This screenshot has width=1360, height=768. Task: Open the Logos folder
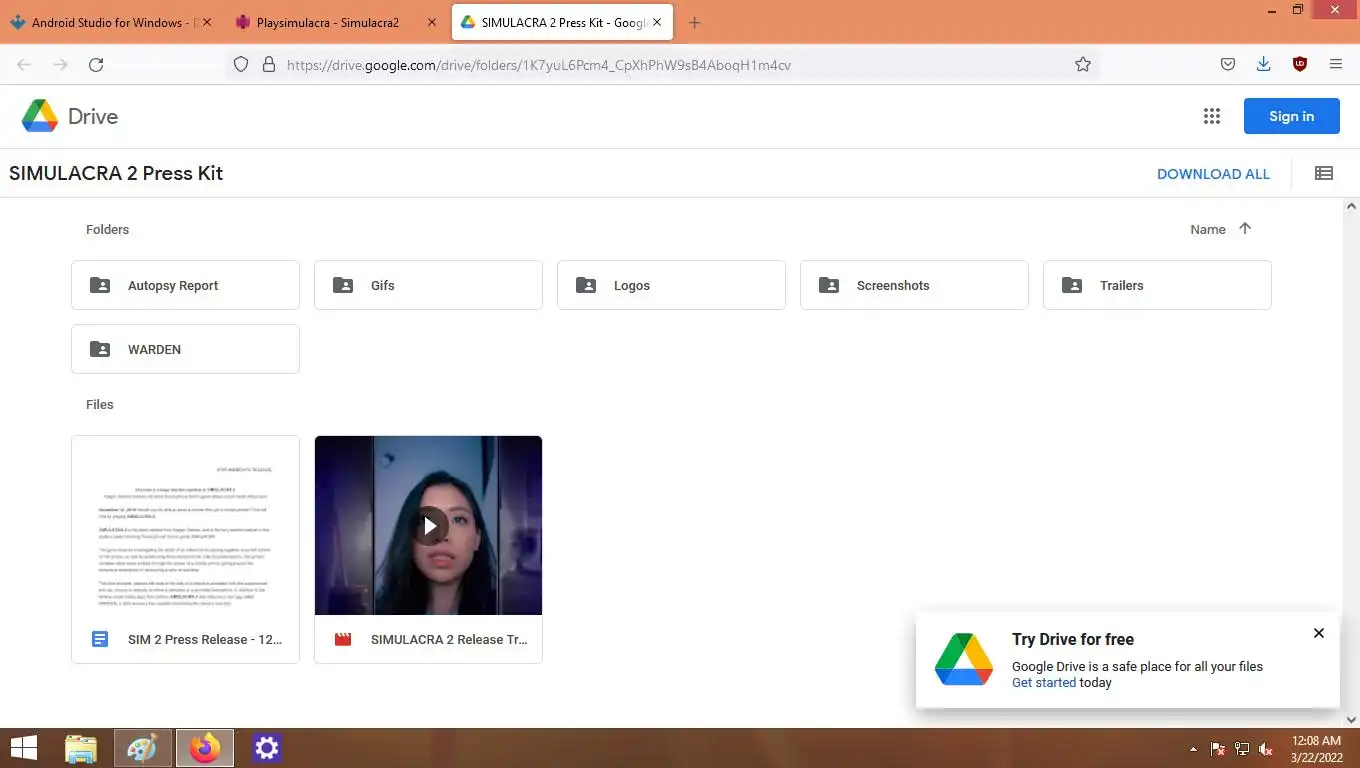coord(671,285)
